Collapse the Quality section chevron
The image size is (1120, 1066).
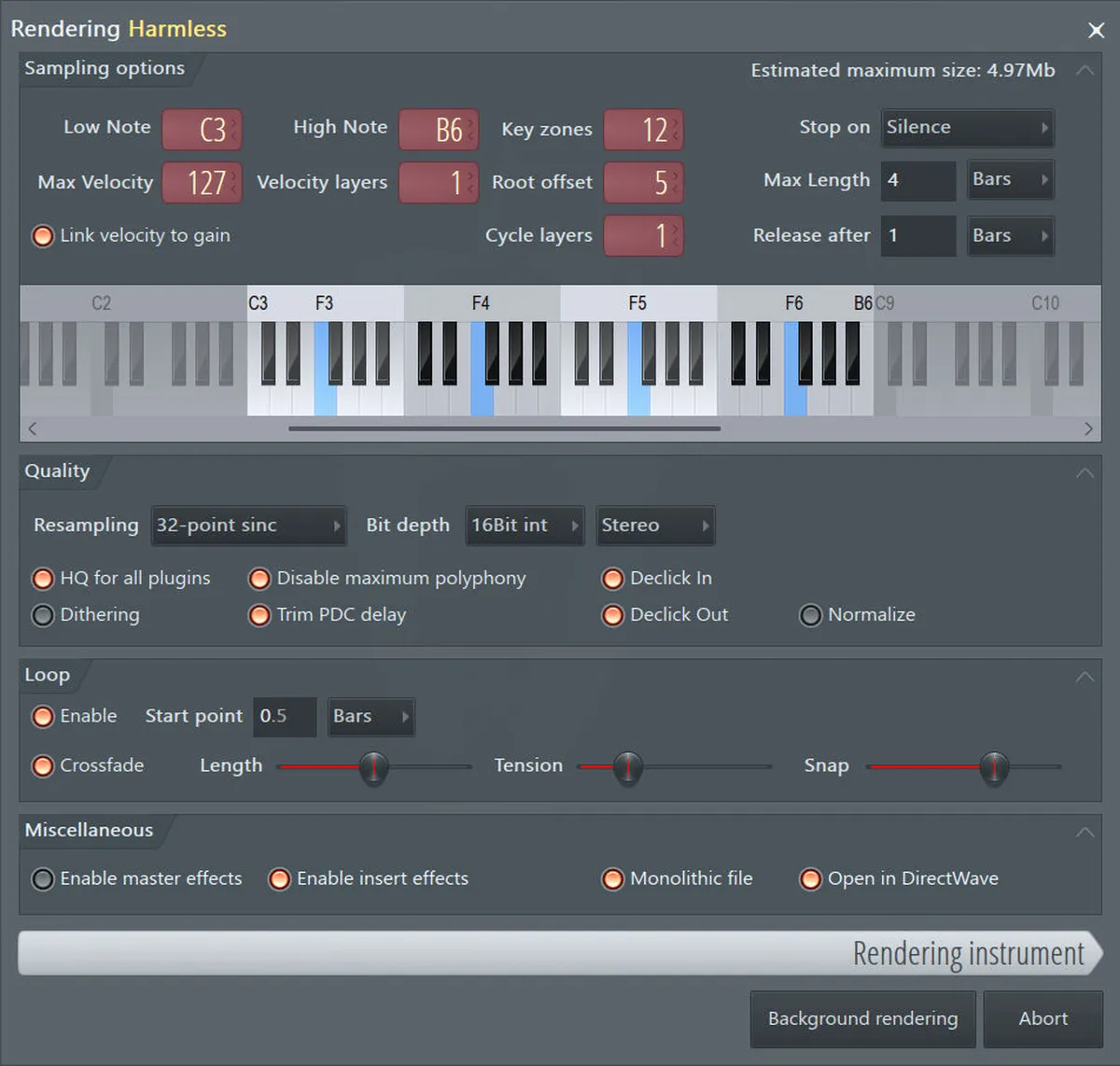tap(1084, 472)
